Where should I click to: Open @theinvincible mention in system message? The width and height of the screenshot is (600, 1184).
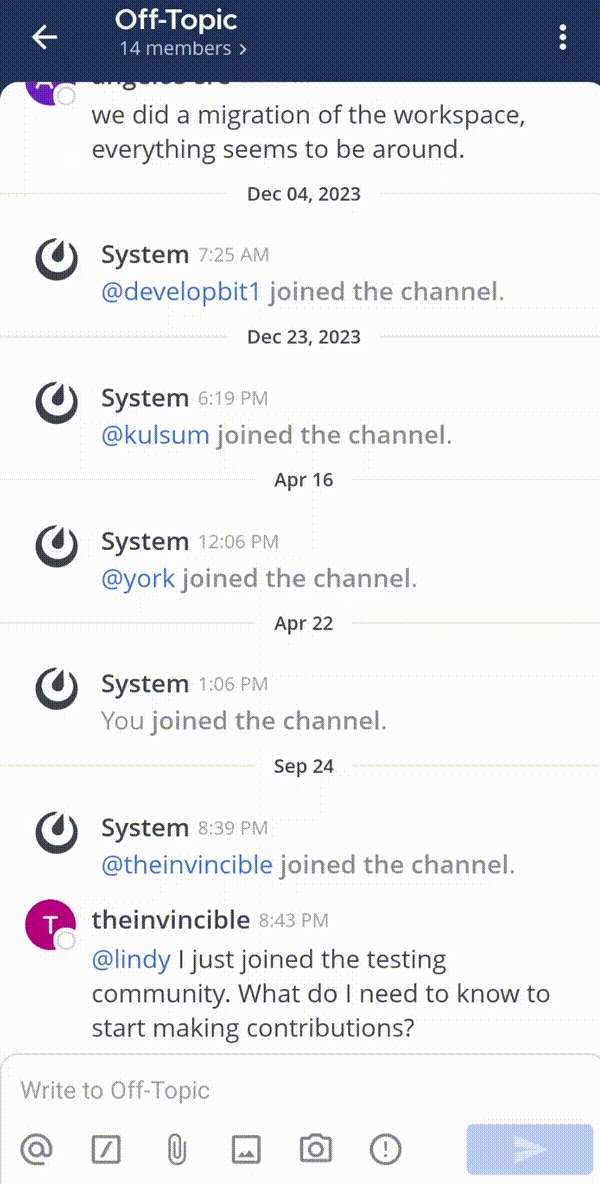pos(187,865)
